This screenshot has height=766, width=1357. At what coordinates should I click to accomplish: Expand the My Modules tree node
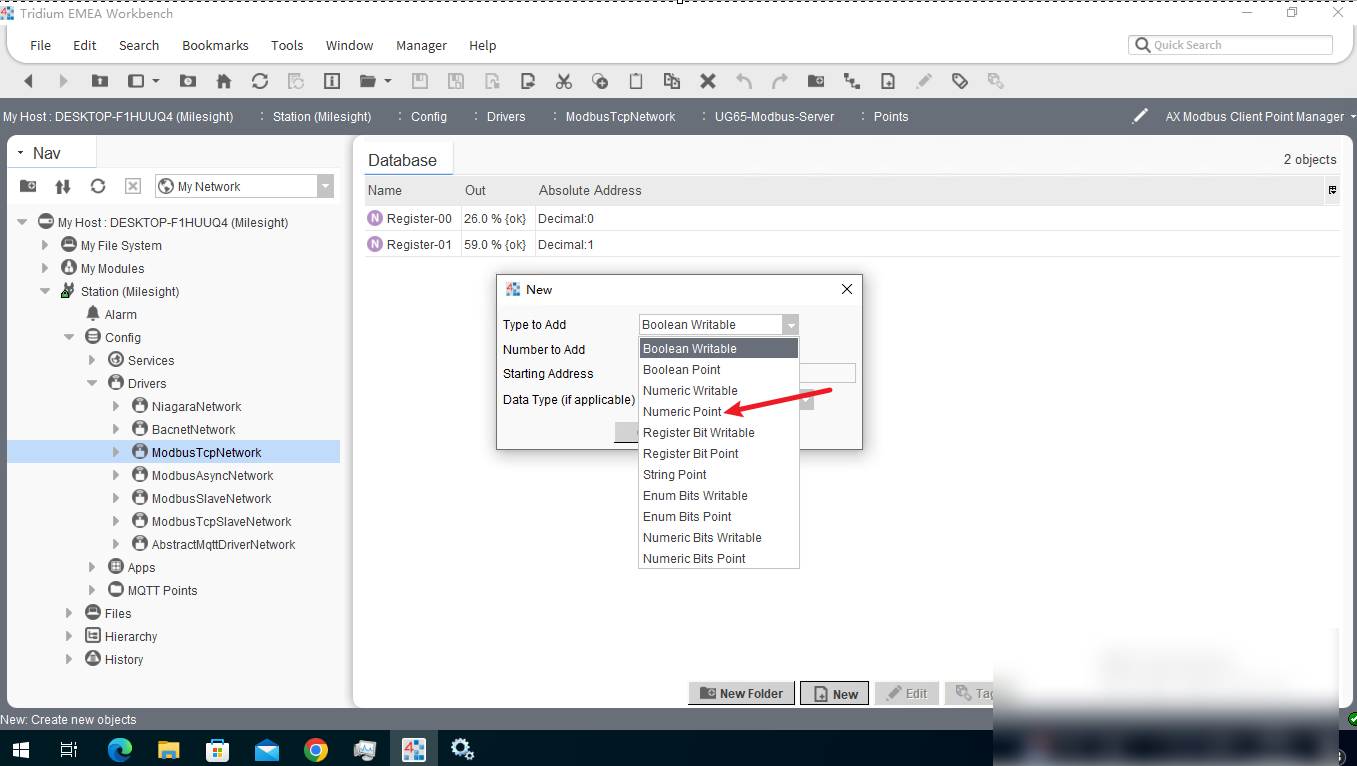pyautogui.click(x=45, y=268)
